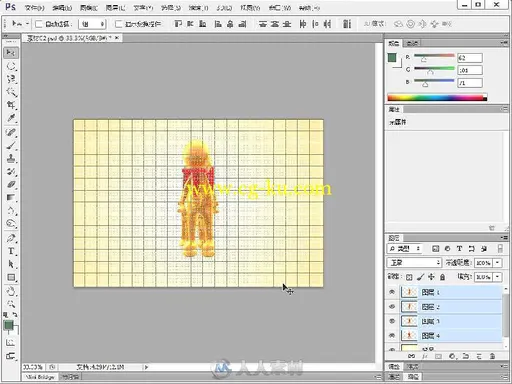Open the Layers panel flyout menu
Screen dimensions: 512x384
[x=504, y=238]
